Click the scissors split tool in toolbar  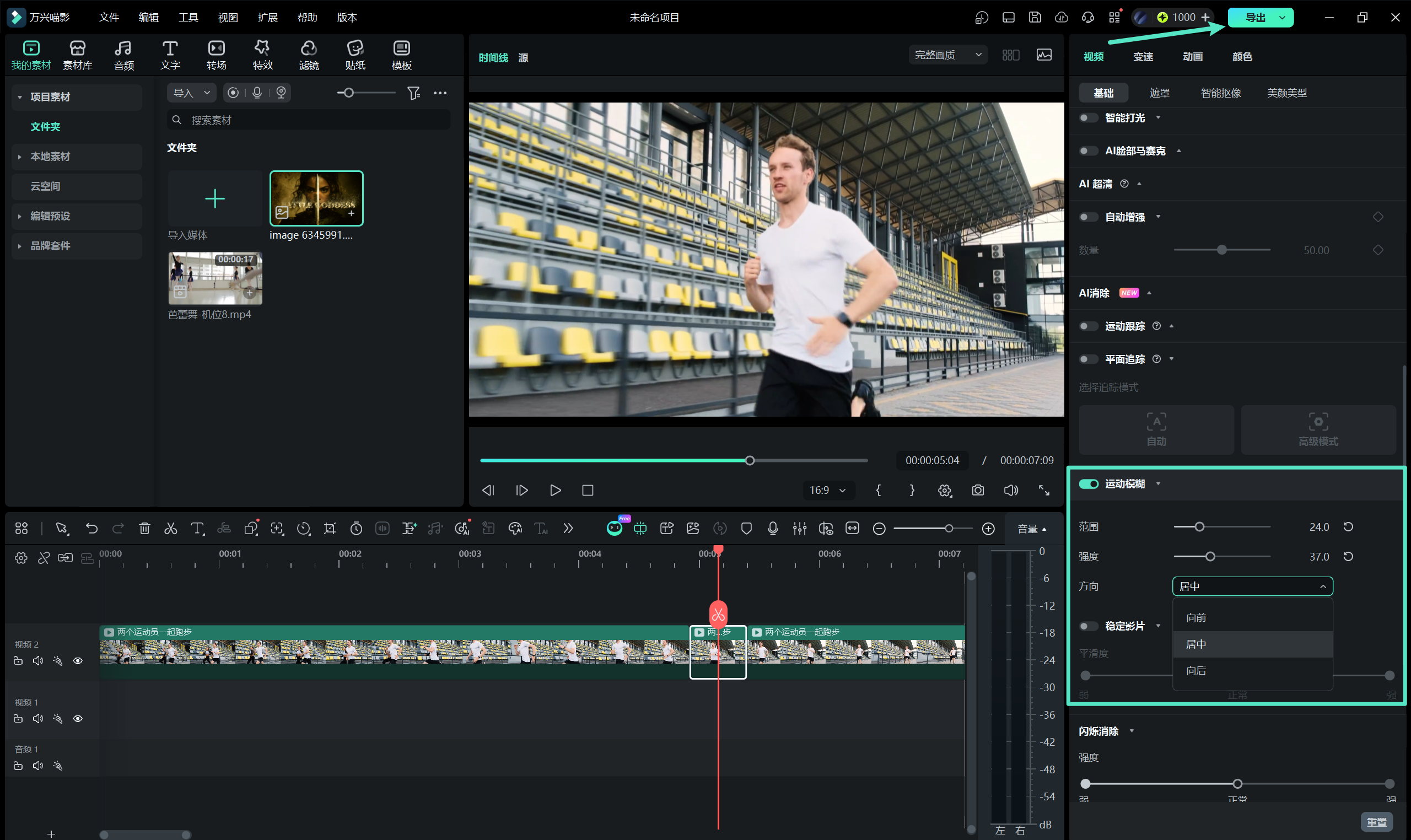tap(170, 529)
